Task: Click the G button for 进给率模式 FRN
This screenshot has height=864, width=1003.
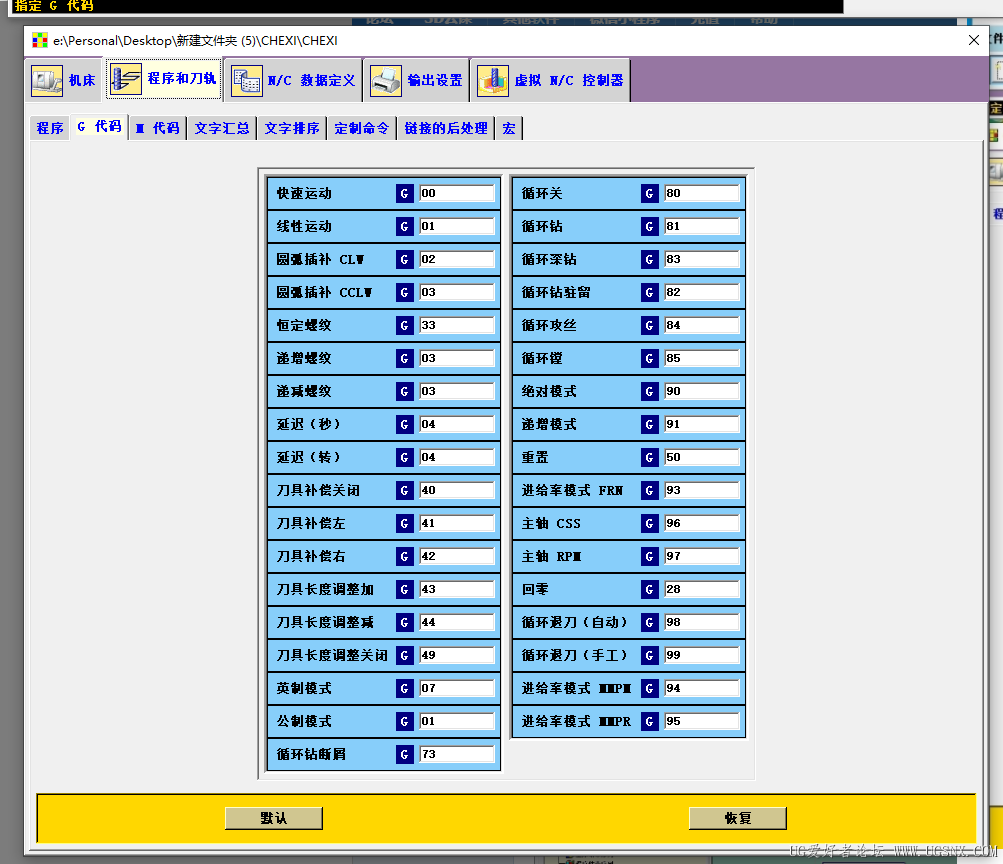Action: point(649,491)
